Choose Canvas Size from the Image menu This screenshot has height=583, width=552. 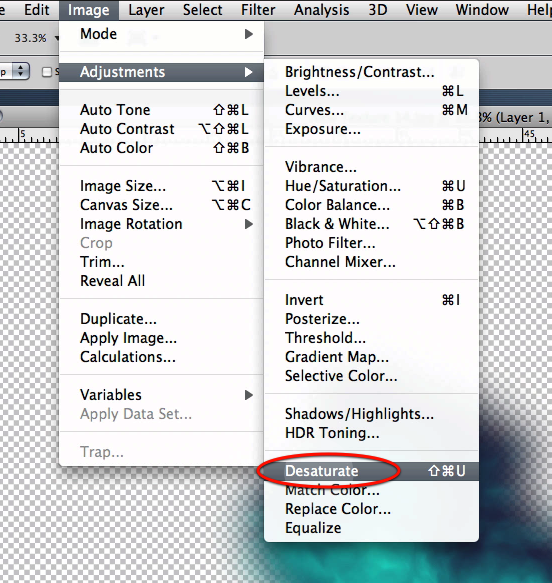162,205
